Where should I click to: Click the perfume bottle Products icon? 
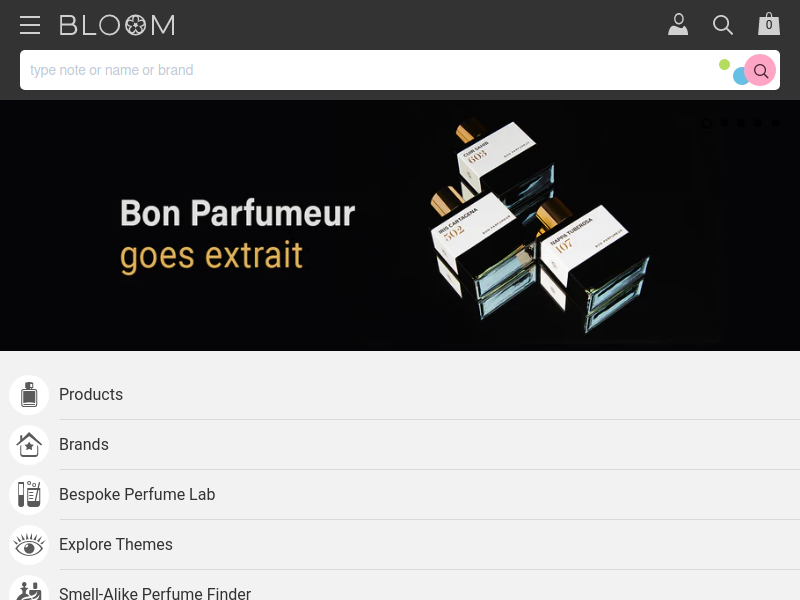pyautogui.click(x=29, y=395)
